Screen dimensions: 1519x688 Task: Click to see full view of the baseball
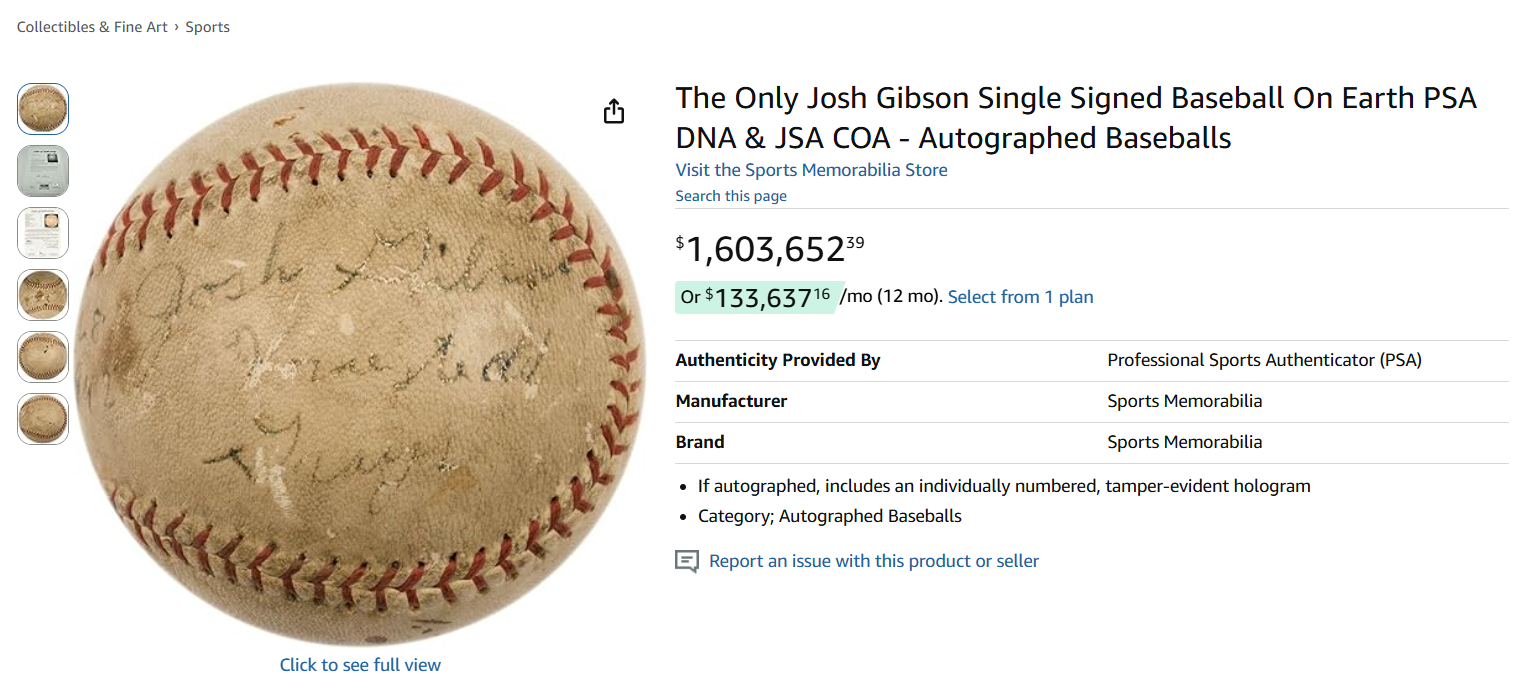(360, 664)
